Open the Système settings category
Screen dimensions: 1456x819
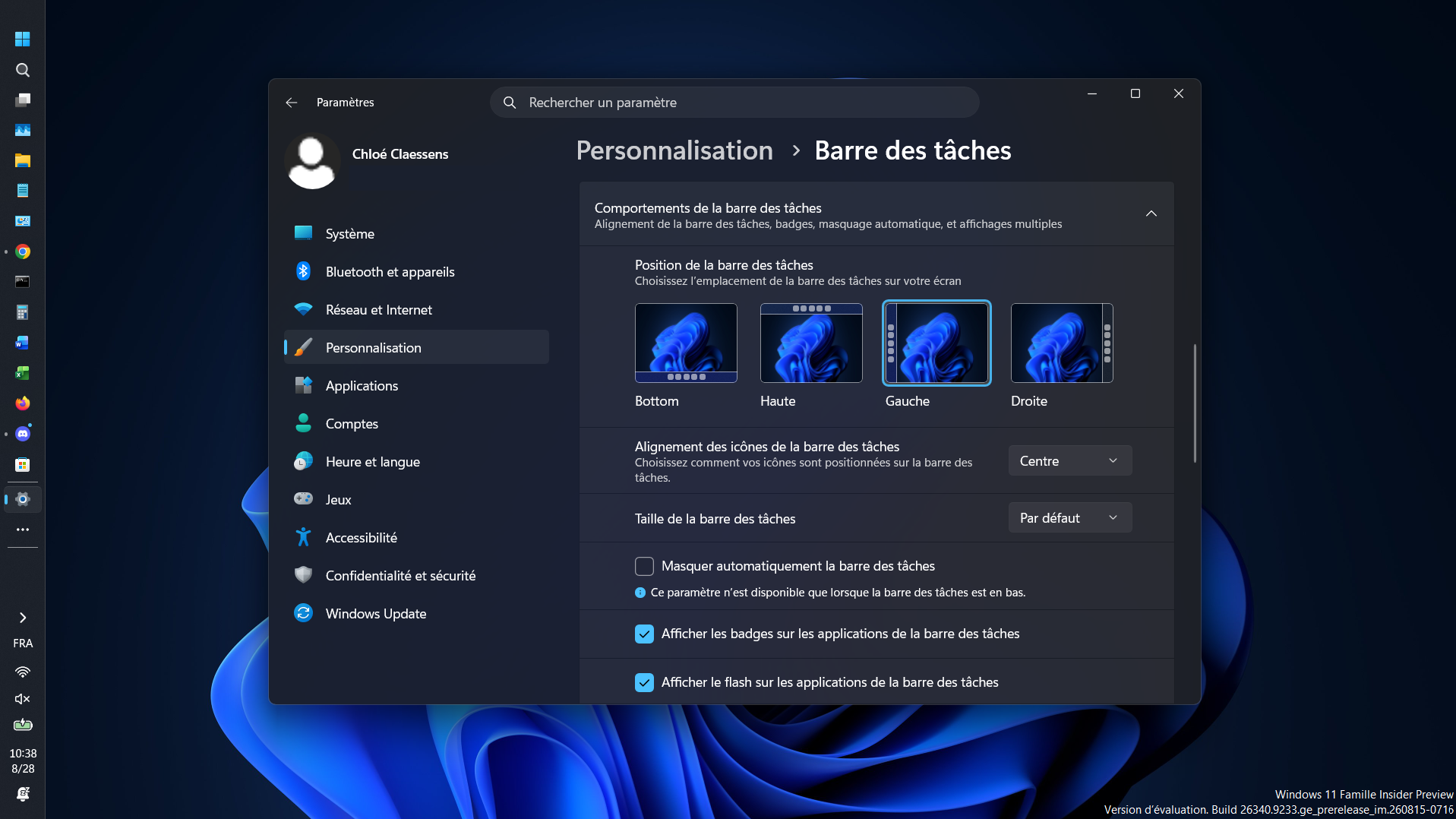pyautogui.click(x=416, y=233)
